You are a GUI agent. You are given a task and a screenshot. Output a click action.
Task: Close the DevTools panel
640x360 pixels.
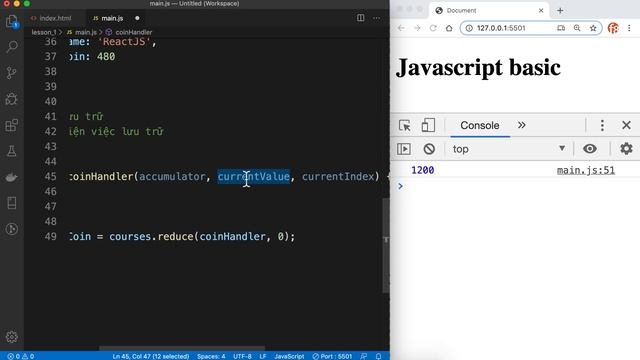click(626, 125)
